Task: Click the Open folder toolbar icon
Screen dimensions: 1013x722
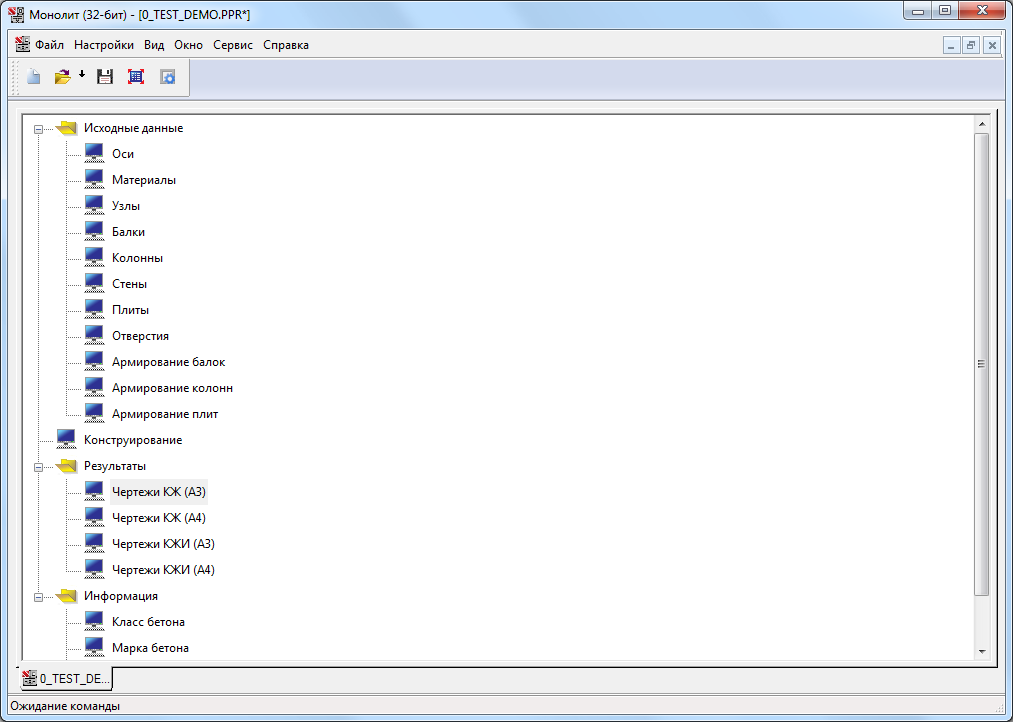Action: point(62,77)
